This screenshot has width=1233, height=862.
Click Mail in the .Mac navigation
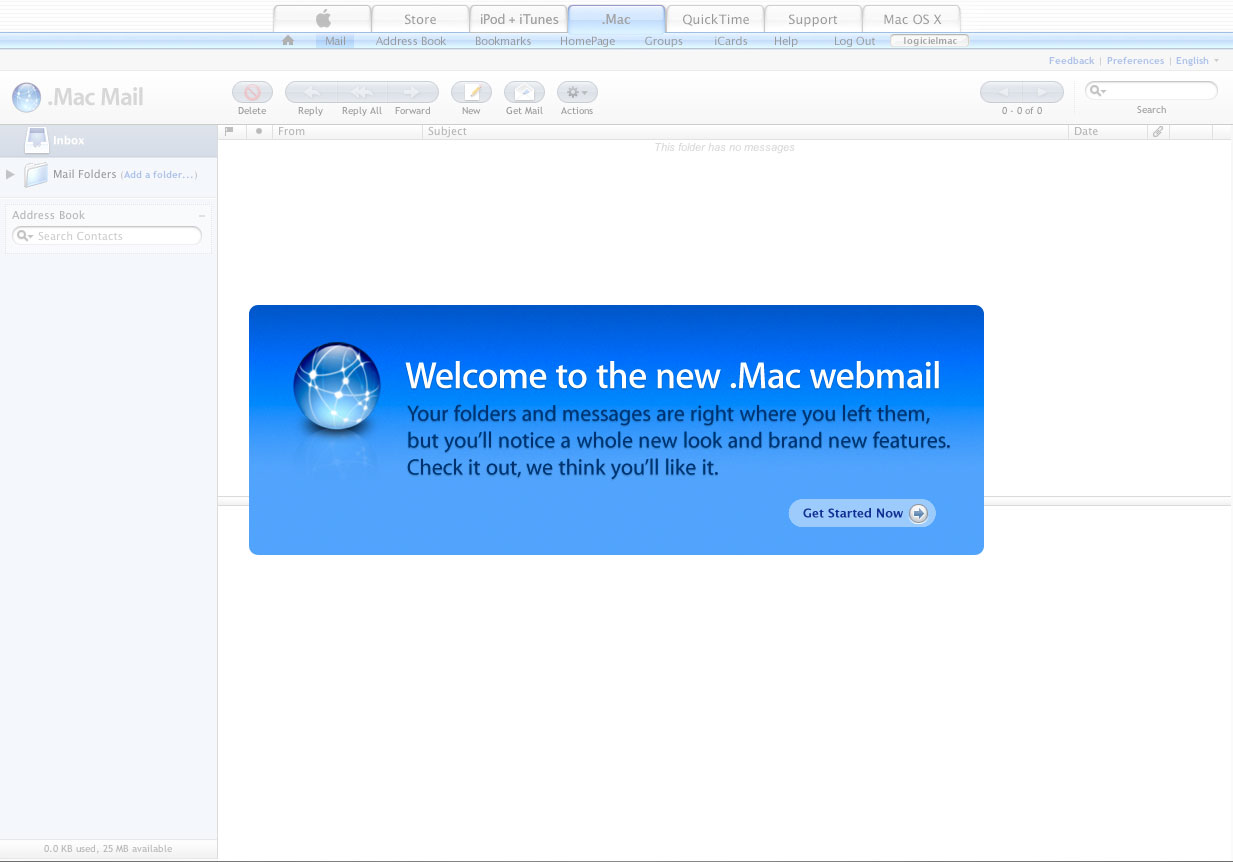pyautogui.click(x=335, y=41)
